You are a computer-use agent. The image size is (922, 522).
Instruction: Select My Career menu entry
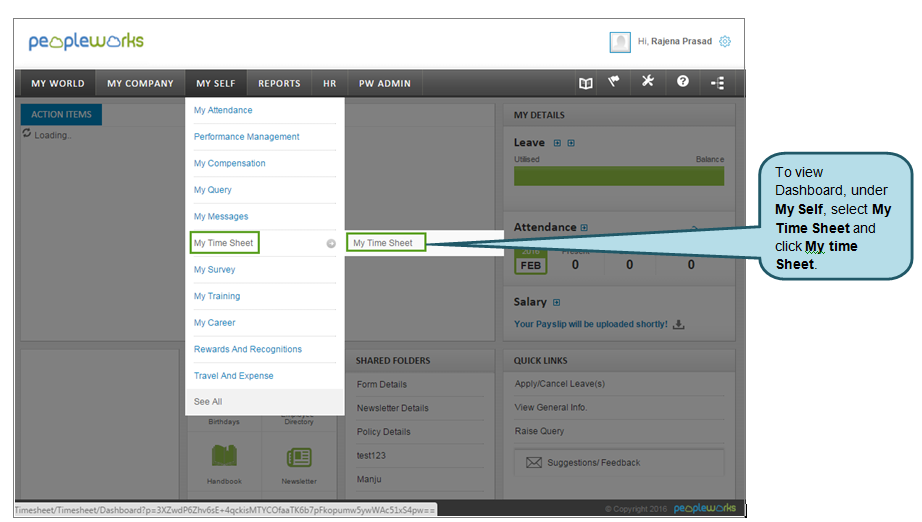point(214,323)
